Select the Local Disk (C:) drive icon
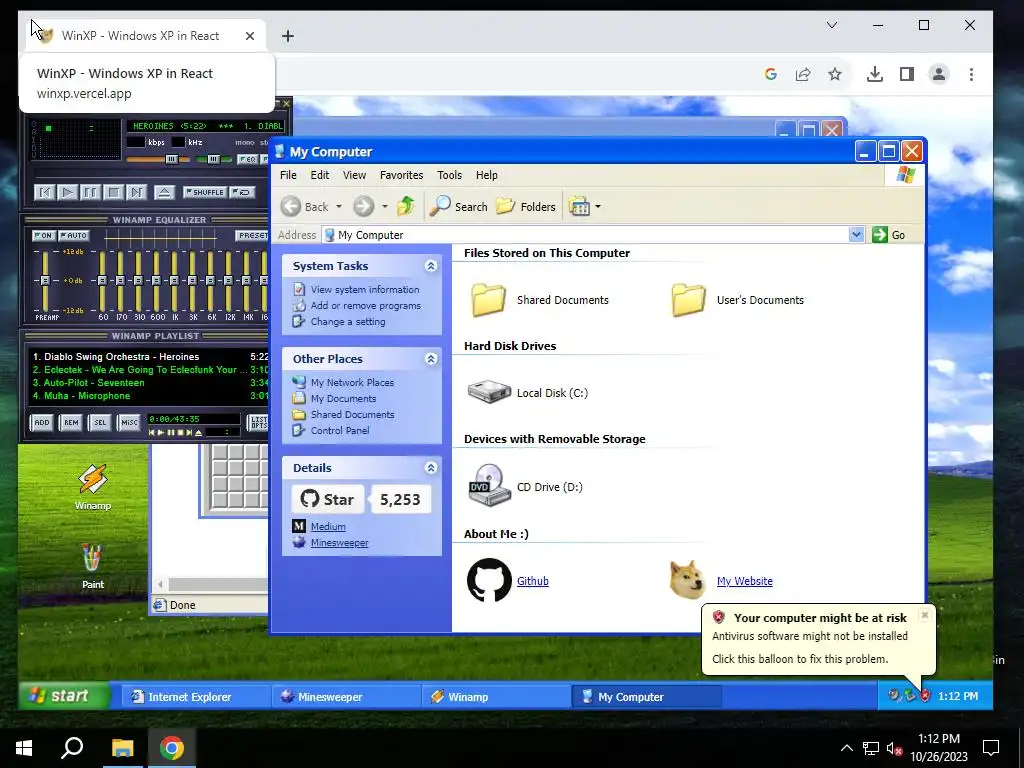This screenshot has height=768, width=1024. click(488, 392)
